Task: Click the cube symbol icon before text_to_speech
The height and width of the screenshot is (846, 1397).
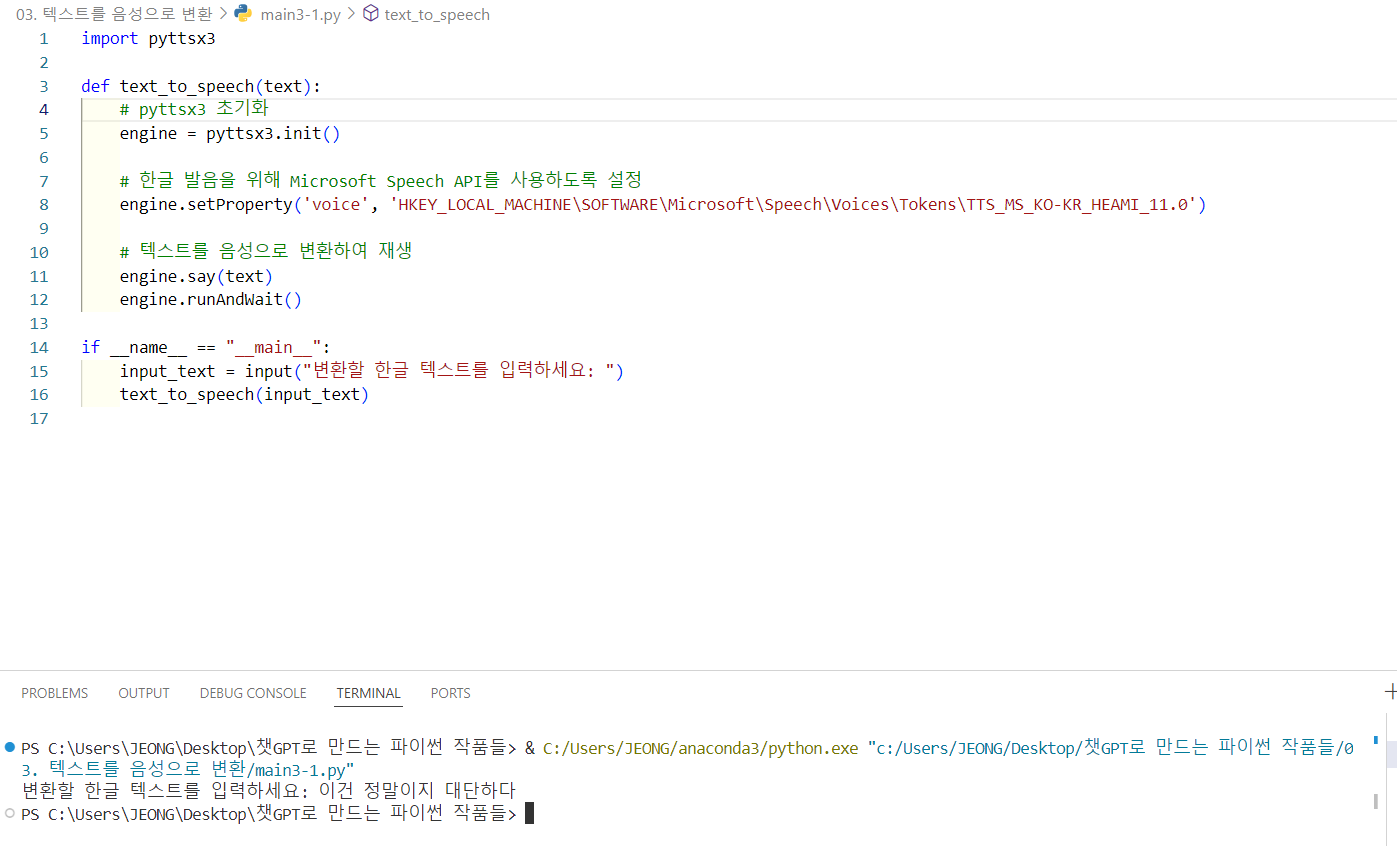Action: (370, 14)
